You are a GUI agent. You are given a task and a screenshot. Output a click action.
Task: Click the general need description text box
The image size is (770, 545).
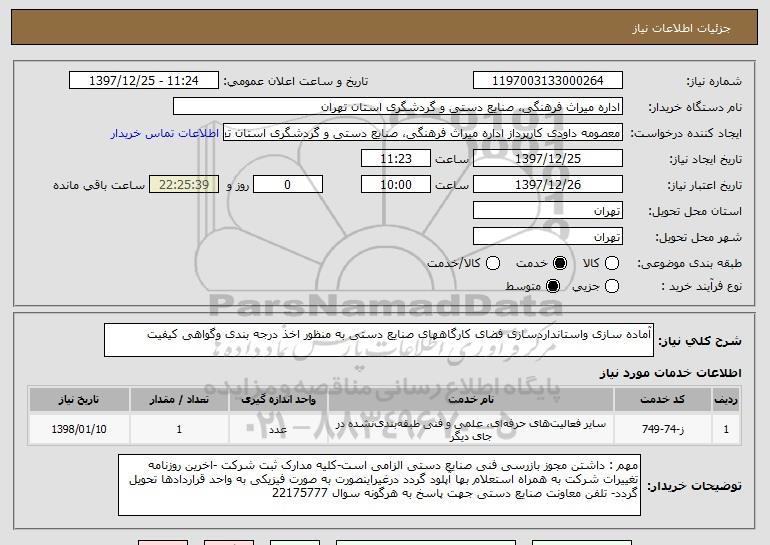click(x=379, y=340)
